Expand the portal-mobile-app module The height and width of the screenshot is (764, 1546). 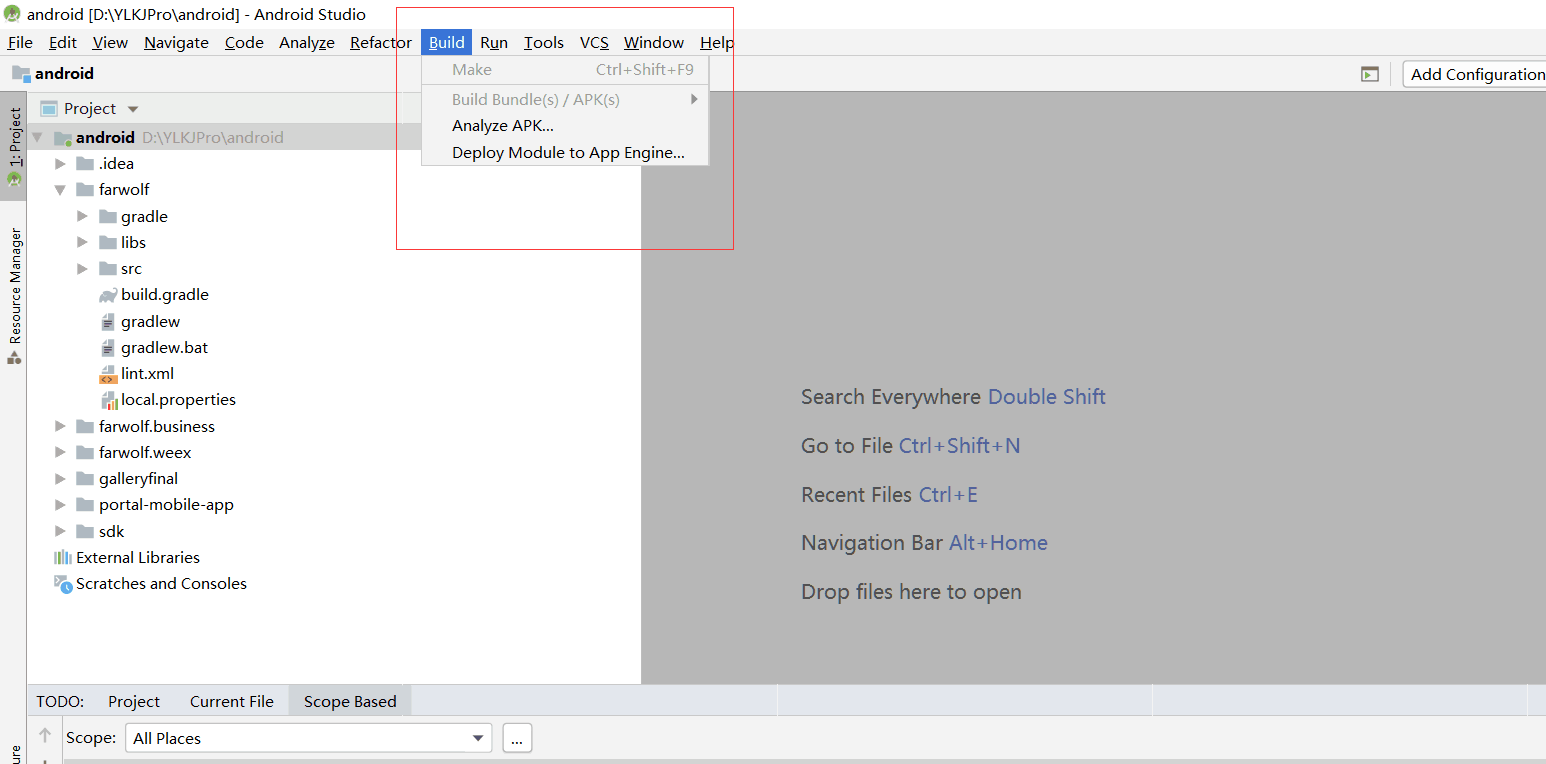[60, 505]
